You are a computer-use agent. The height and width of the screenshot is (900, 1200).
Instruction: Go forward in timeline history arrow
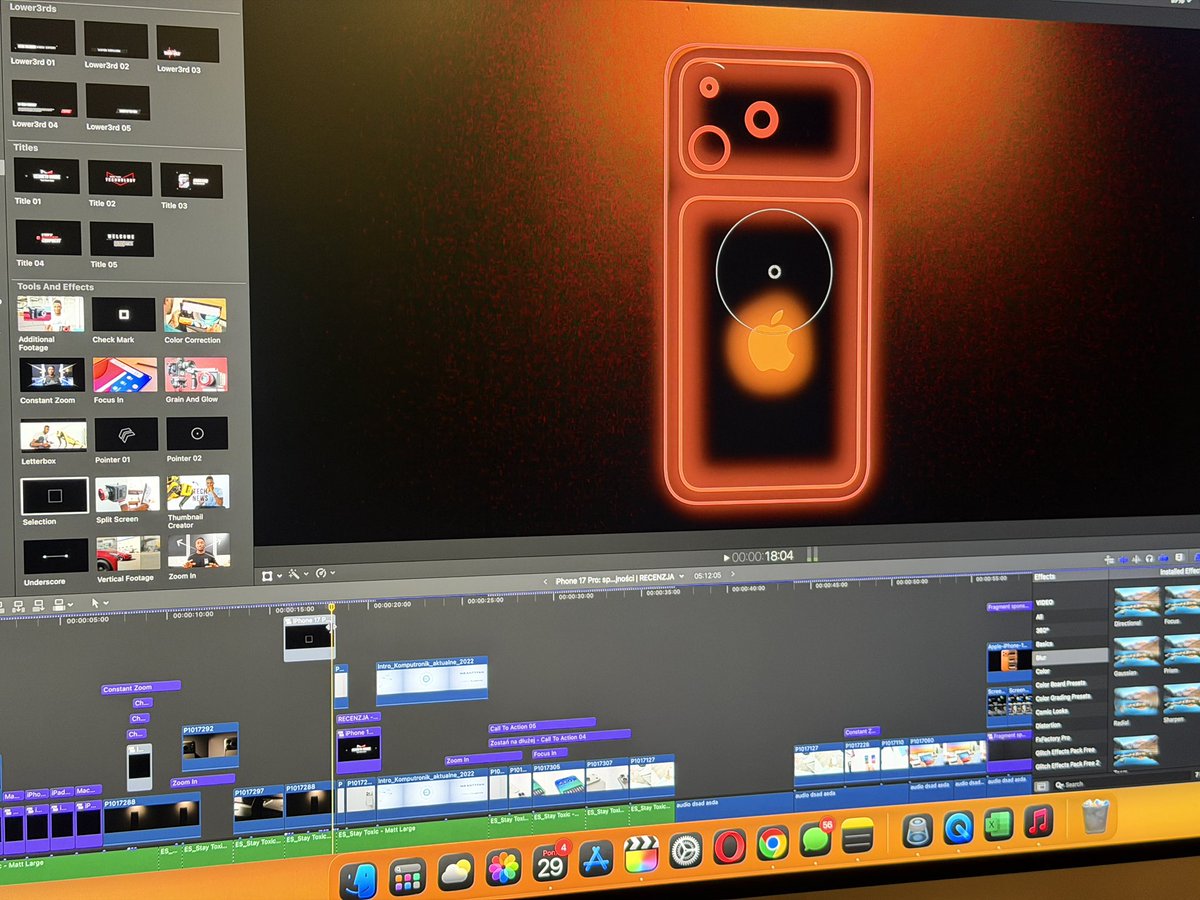pos(732,574)
